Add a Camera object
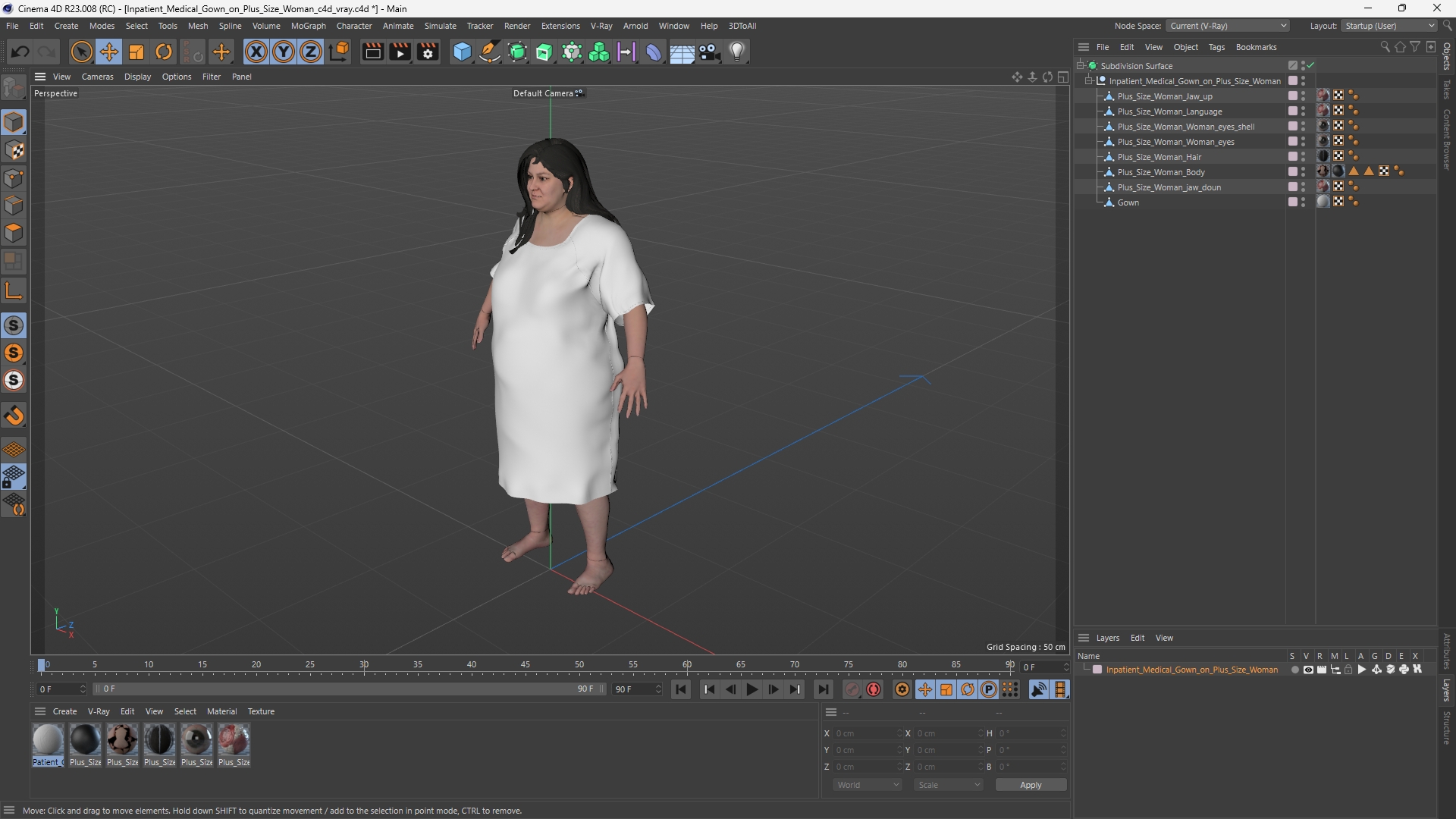The height and width of the screenshot is (819, 1456). [709, 52]
